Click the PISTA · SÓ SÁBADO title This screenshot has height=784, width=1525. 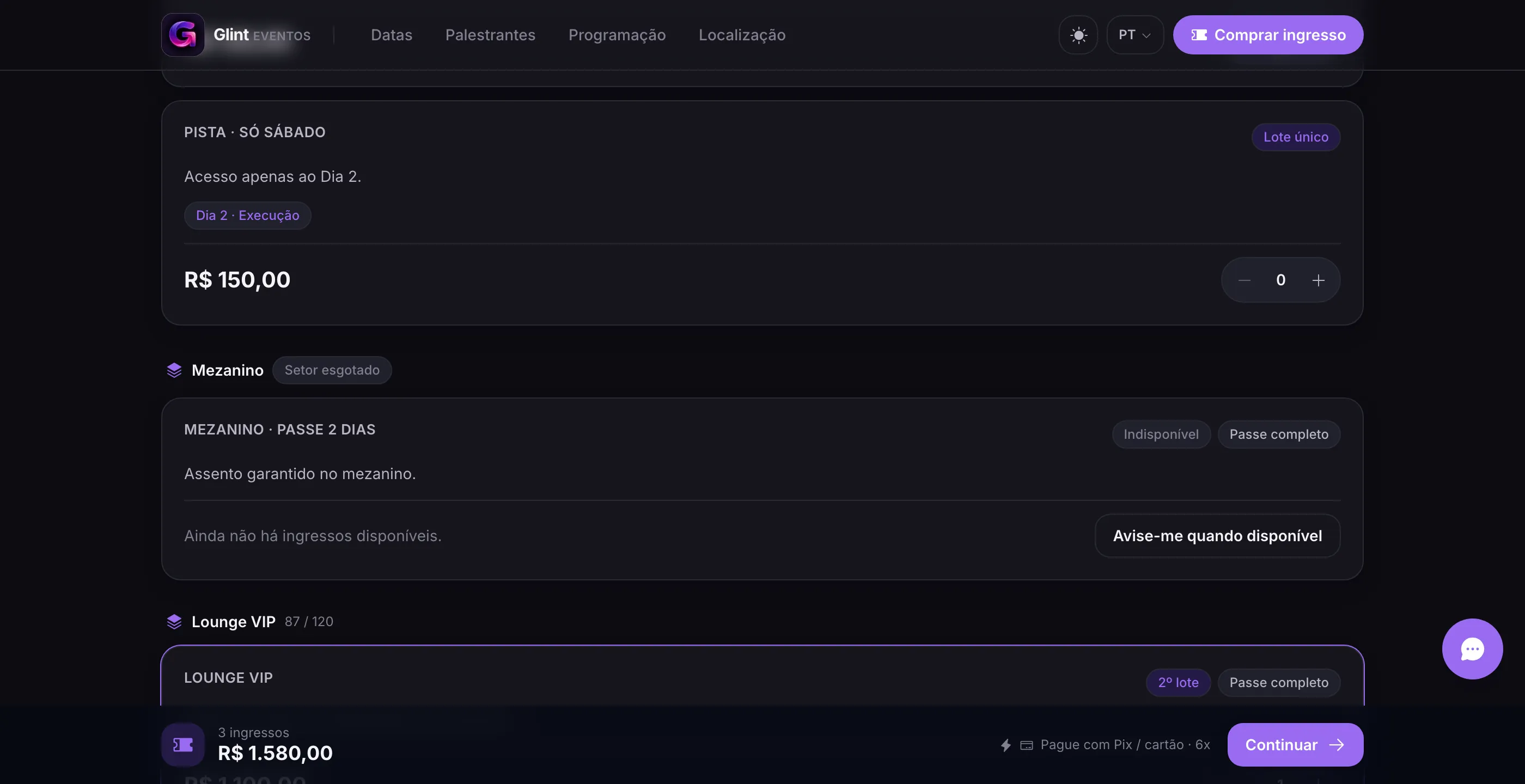[x=254, y=132]
